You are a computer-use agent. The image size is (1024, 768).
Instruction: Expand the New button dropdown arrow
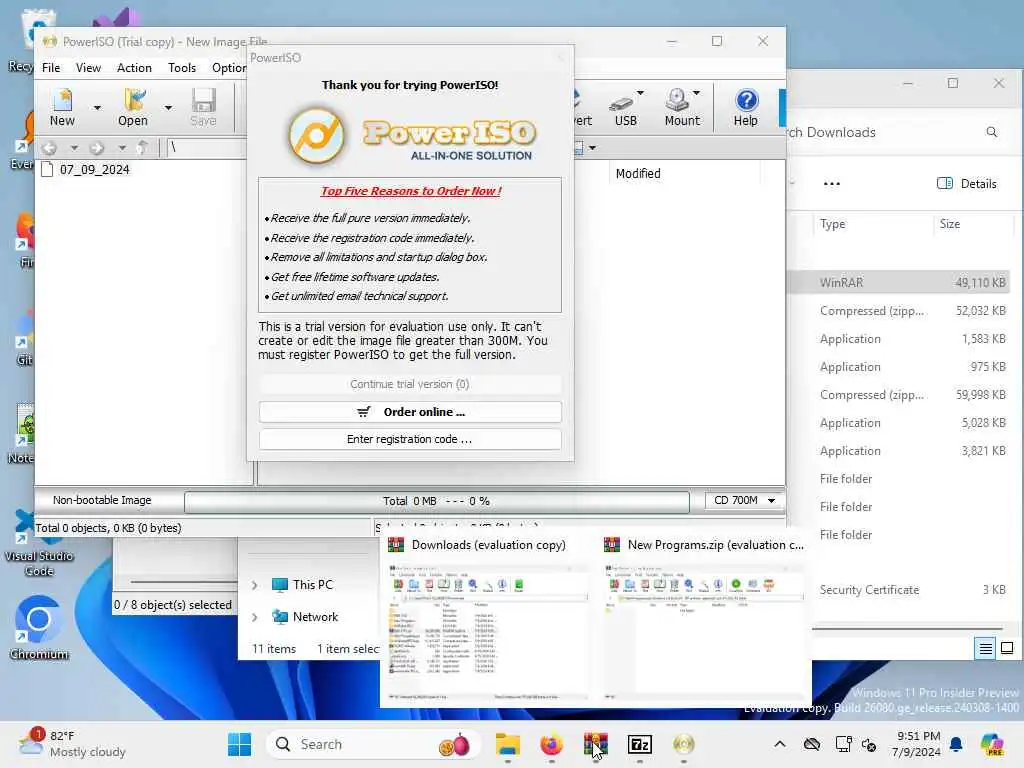click(x=97, y=108)
